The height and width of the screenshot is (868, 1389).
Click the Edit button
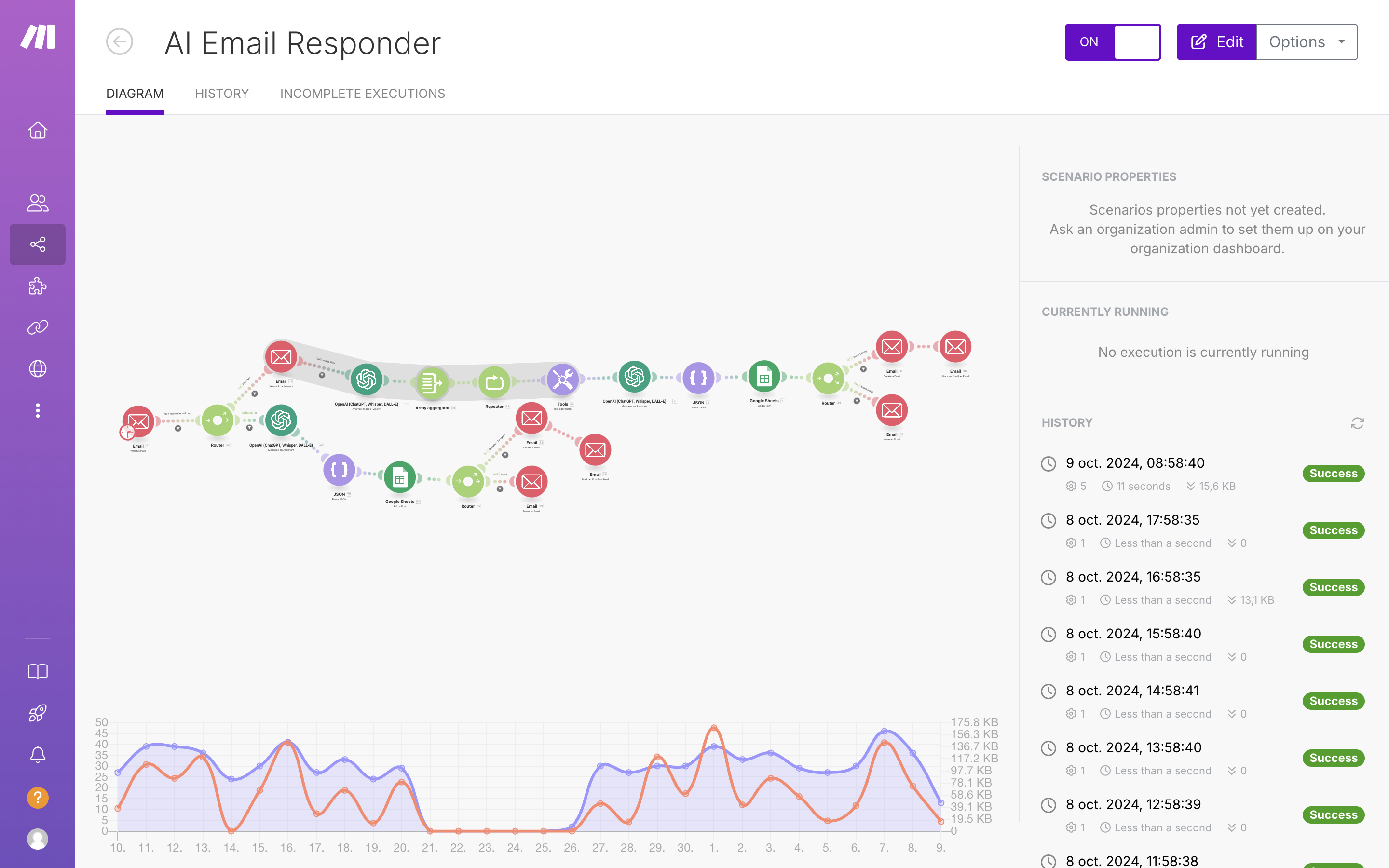click(x=1217, y=42)
